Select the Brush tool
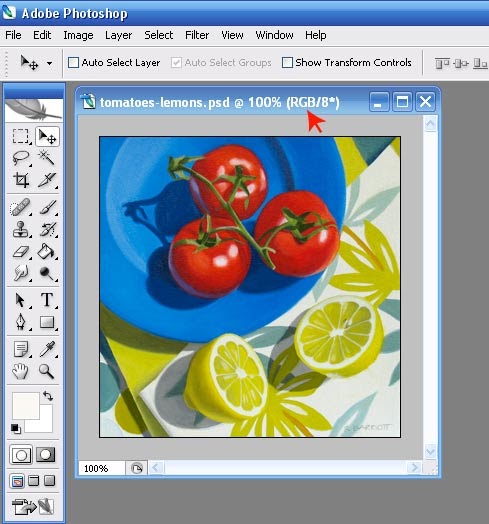 pos(47,207)
